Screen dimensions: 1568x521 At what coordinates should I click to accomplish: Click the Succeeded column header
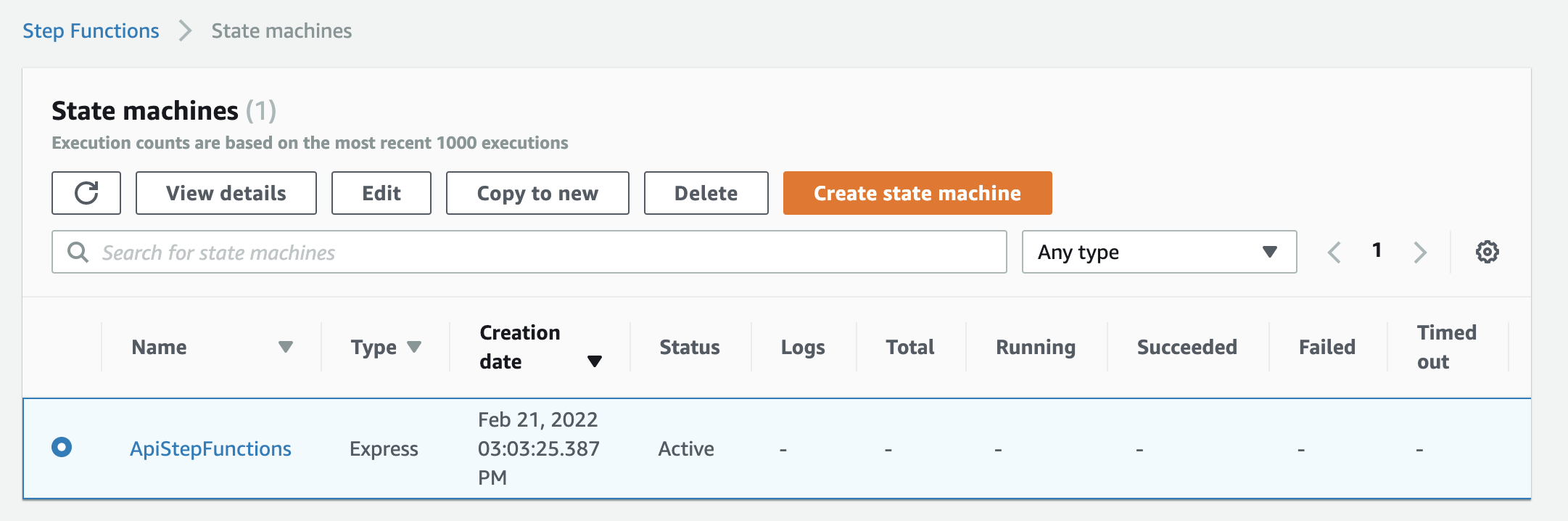point(1187,347)
